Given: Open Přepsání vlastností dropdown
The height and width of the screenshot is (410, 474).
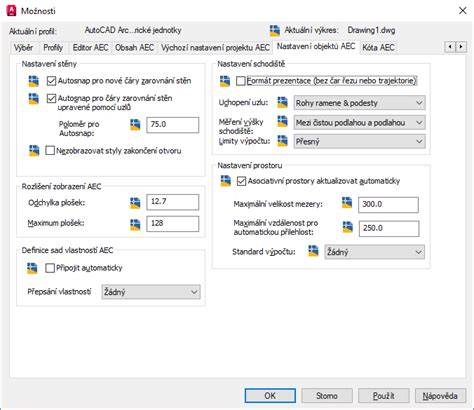Looking at the screenshot, I should [x=151, y=292].
